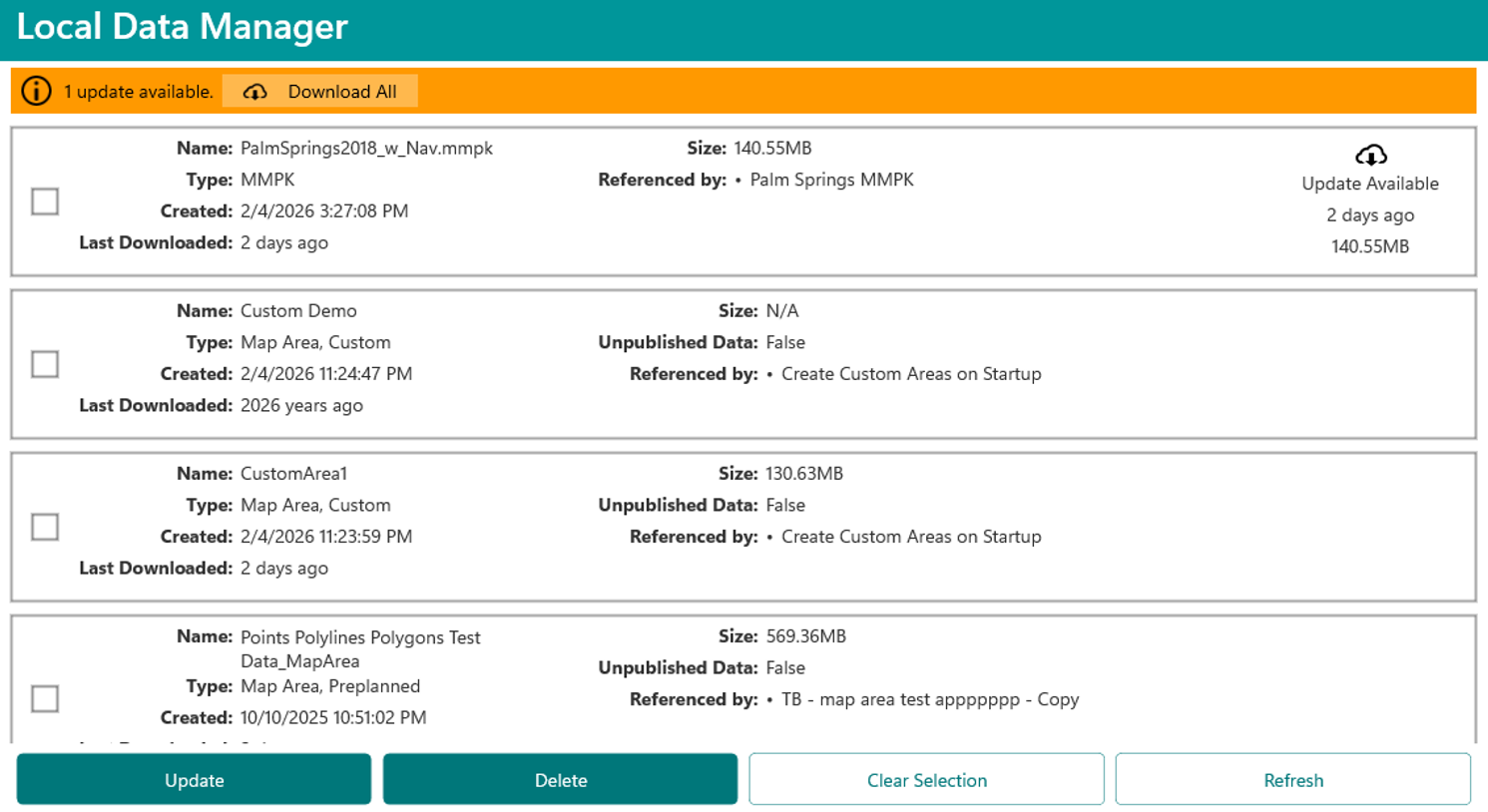Tick the Custom Demo checkbox
1488x812 pixels.
pyautogui.click(x=45, y=364)
